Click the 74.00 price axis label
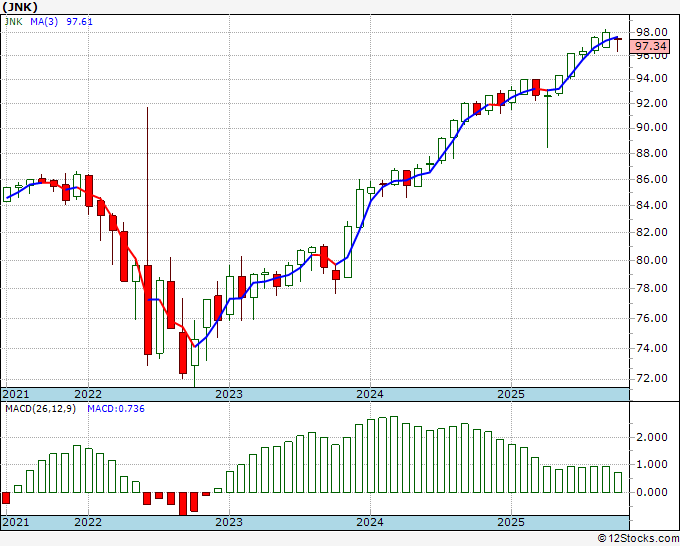The height and width of the screenshot is (546, 680). coord(651,348)
